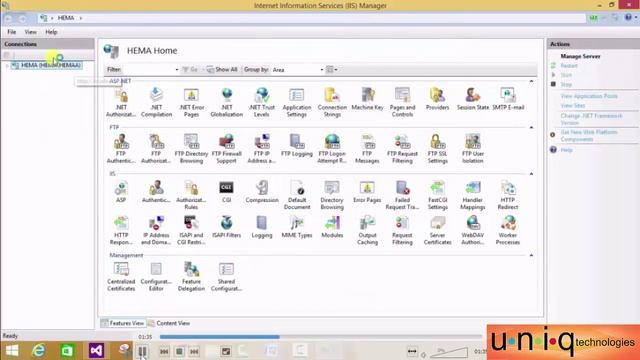640x360 pixels.
Task: Collapse the Management group
Action: [531, 255]
